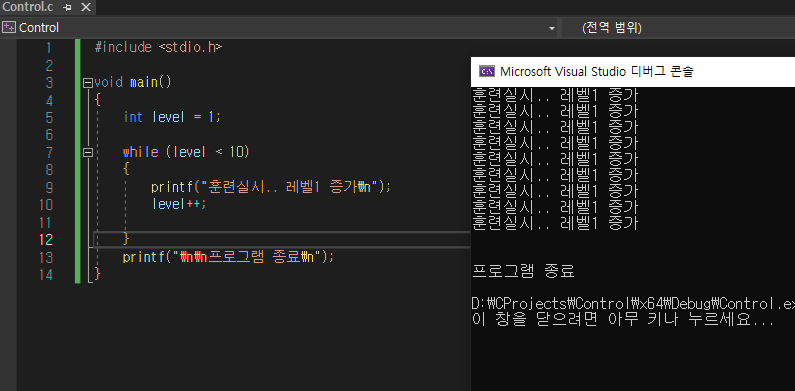795x391 pixels.
Task: Click line number 5 in the gutter
Action: pos(49,118)
